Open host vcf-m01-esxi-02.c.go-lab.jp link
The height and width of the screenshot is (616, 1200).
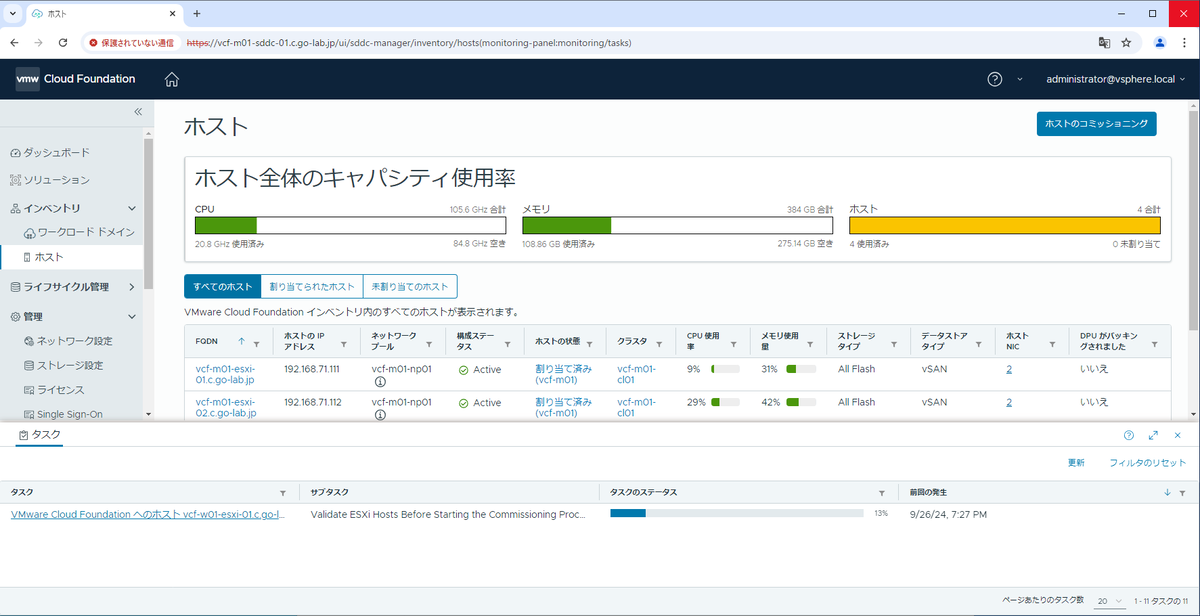tap(226, 407)
